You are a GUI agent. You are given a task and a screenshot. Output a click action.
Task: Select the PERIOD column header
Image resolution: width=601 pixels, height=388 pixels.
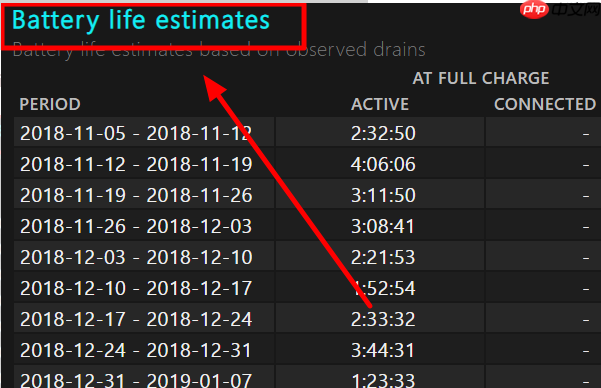click(x=50, y=104)
